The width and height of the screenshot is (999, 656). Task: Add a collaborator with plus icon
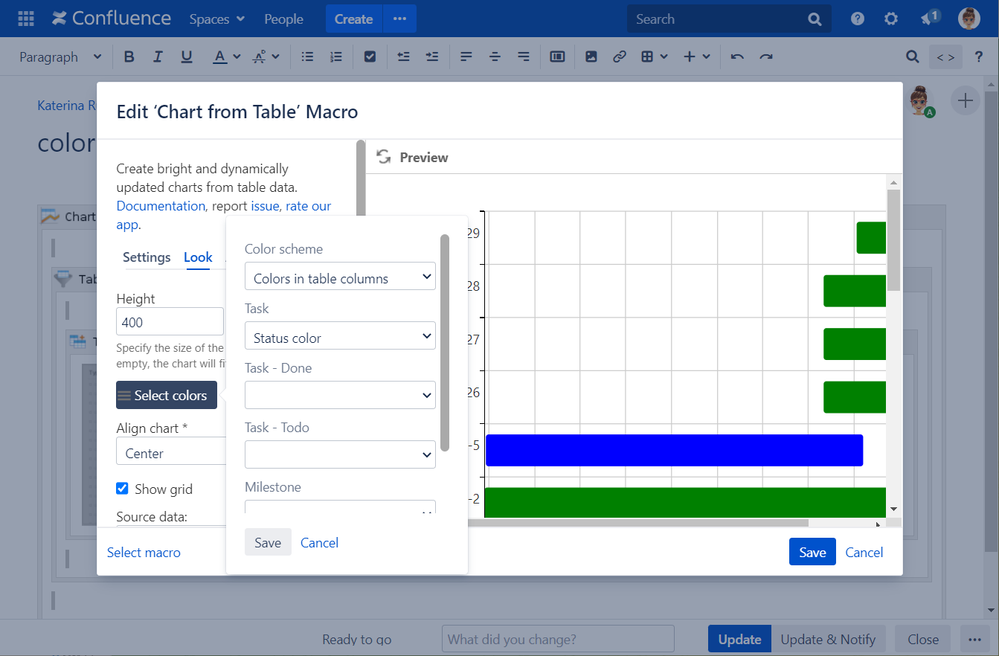[x=965, y=101]
